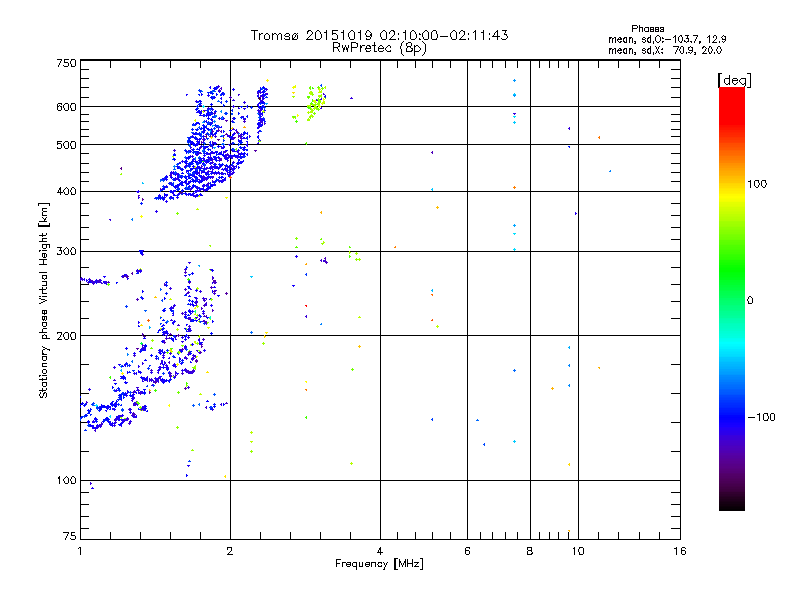Click the 'Stationary phase Virtual Height [km]' axis title
Screen dimensions: 800x600
coord(44,301)
